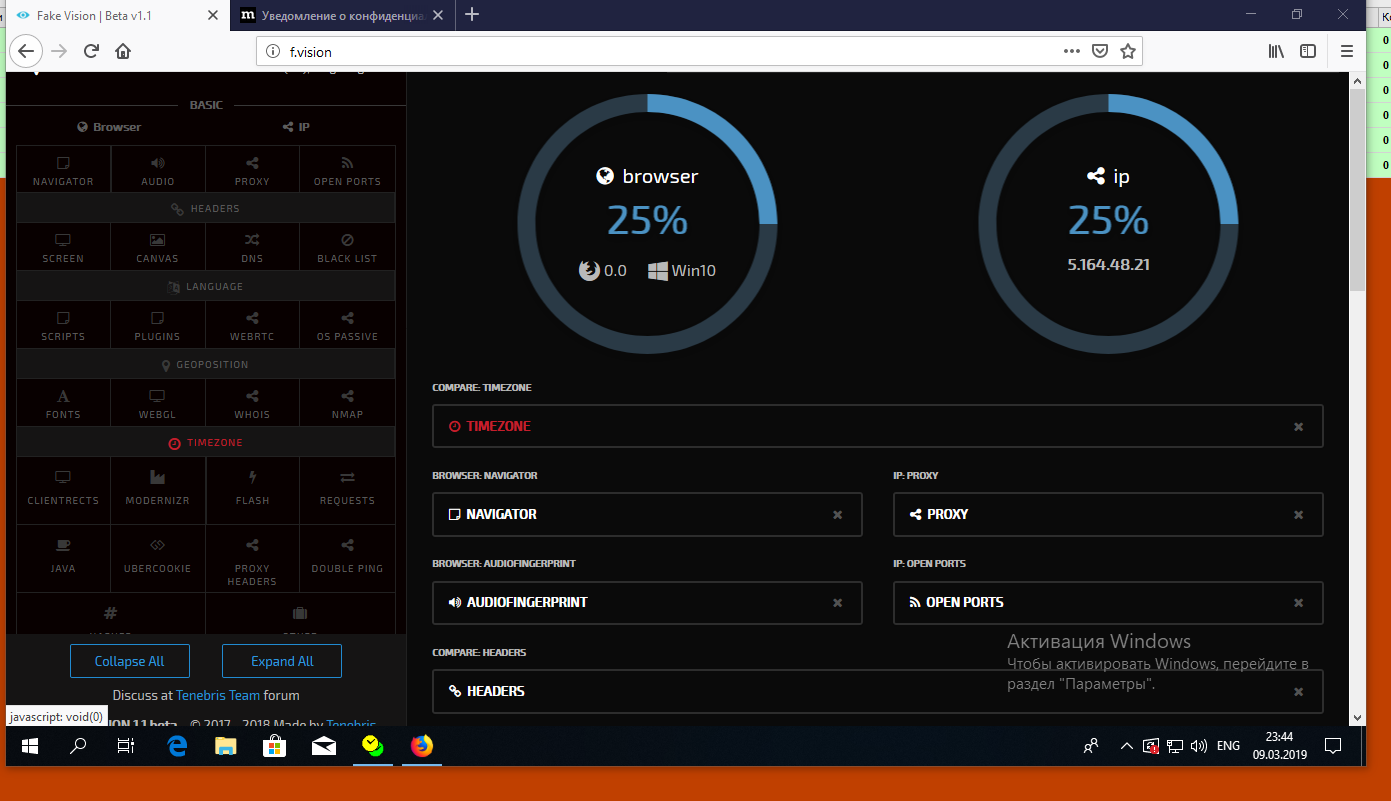Click the Expand All button
Viewport: 1391px width, 801px height.
tap(282, 661)
